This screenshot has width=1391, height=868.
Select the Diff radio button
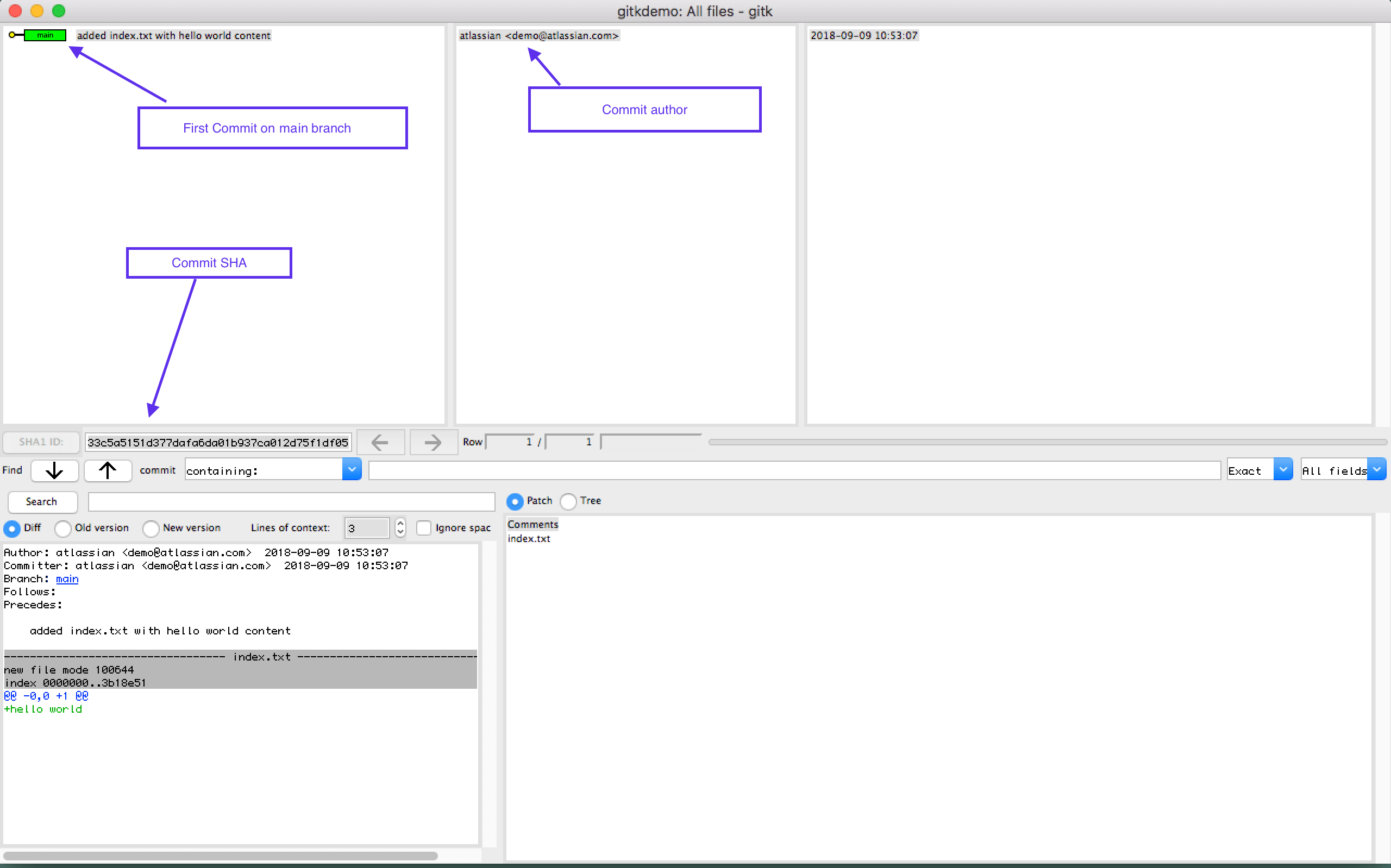tap(12, 528)
